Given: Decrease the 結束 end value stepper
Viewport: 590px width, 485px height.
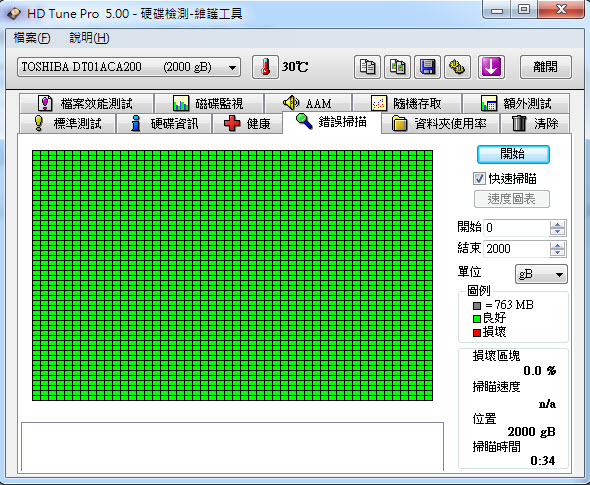Looking at the screenshot, I should point(557,252).
